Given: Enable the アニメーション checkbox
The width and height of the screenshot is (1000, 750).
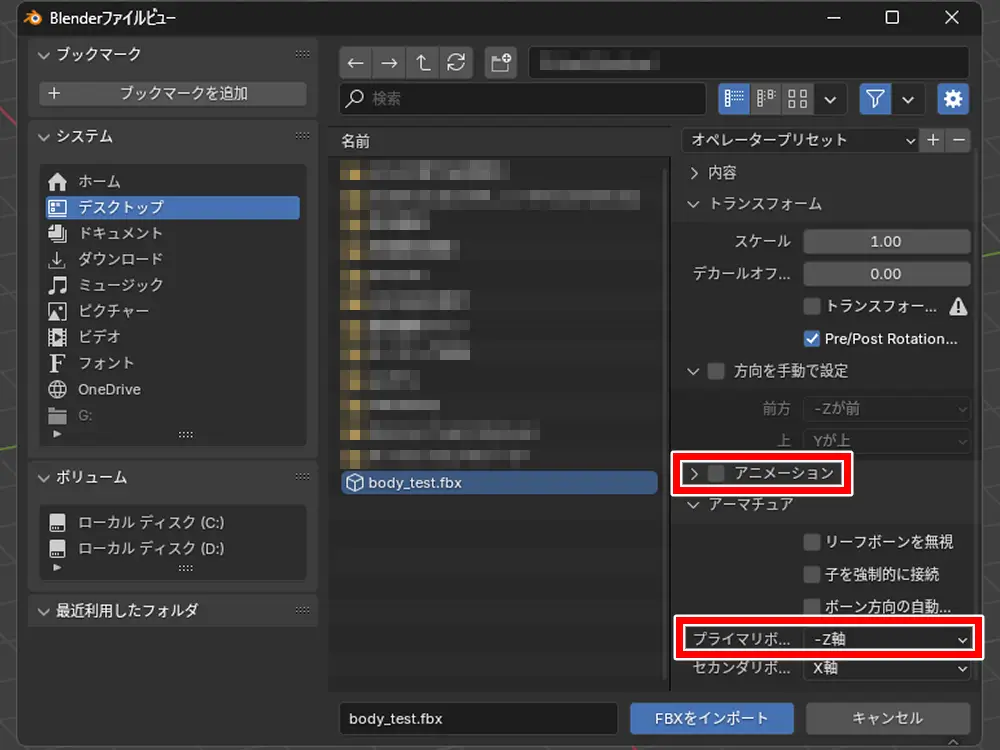Looking at the screenshot, I should click(x=716, y=473).
